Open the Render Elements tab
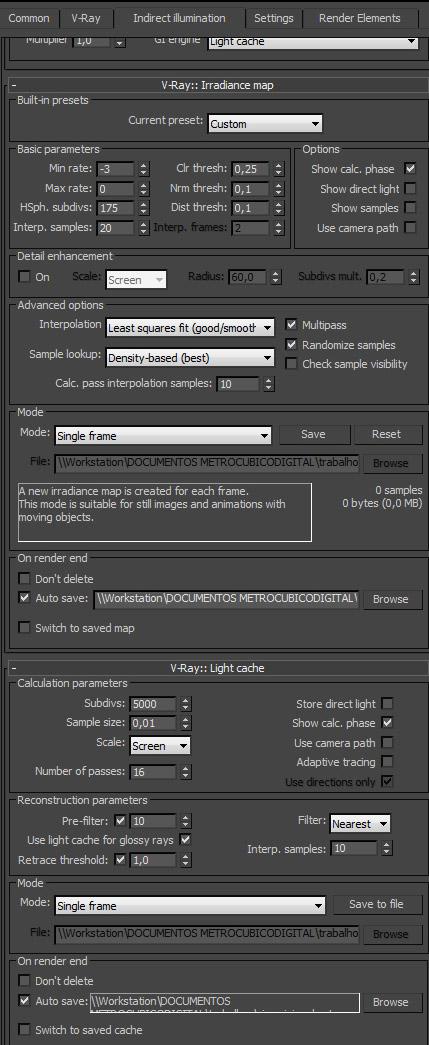Image resolution: width=429 pixels, height=1045 pixels. coord(360,18)
